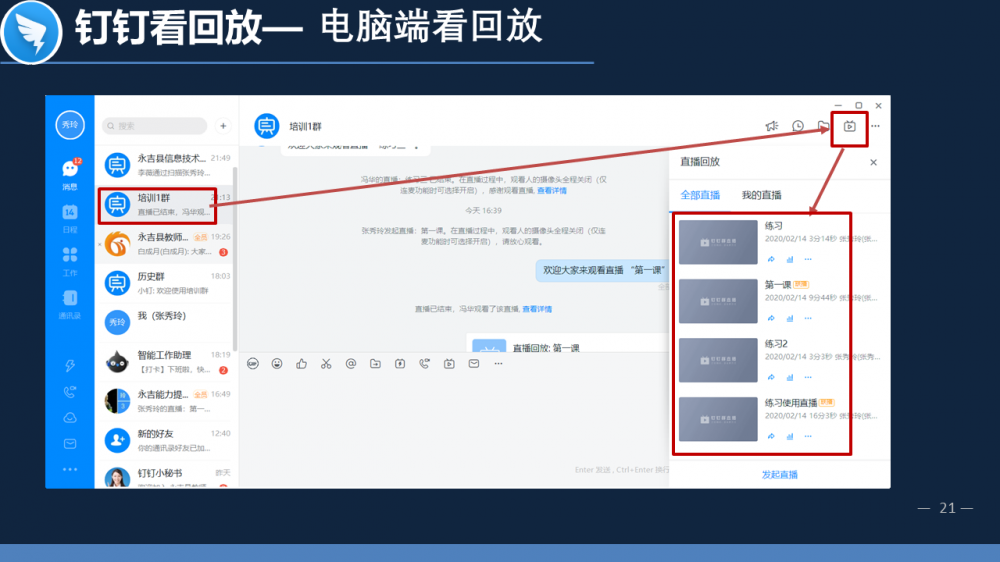The width and height of the screenshot is (1000, 562).
Task: Click the 发起直播 link
Action: point(779,475)
